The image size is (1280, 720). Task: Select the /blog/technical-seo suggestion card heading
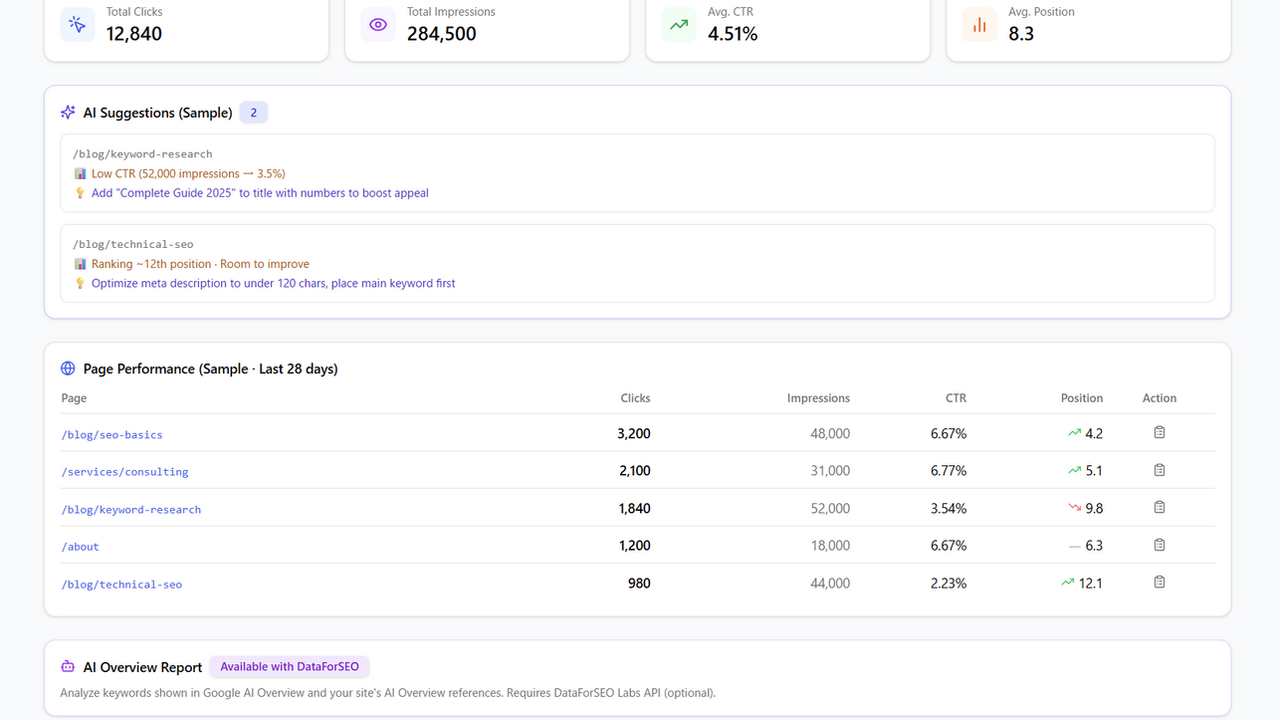click(x=133, y=244)
